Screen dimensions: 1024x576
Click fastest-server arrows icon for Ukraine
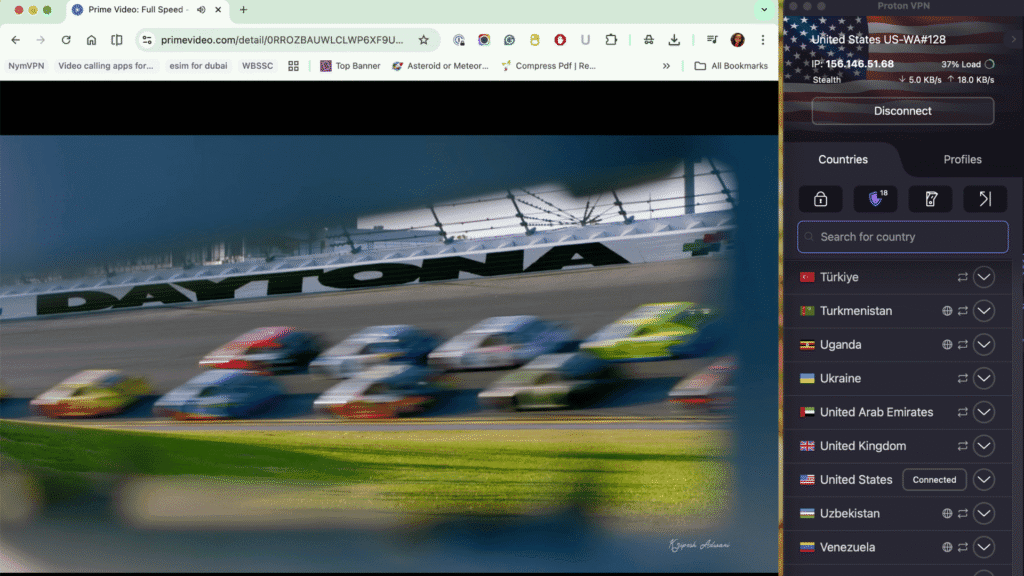(963, 379)
